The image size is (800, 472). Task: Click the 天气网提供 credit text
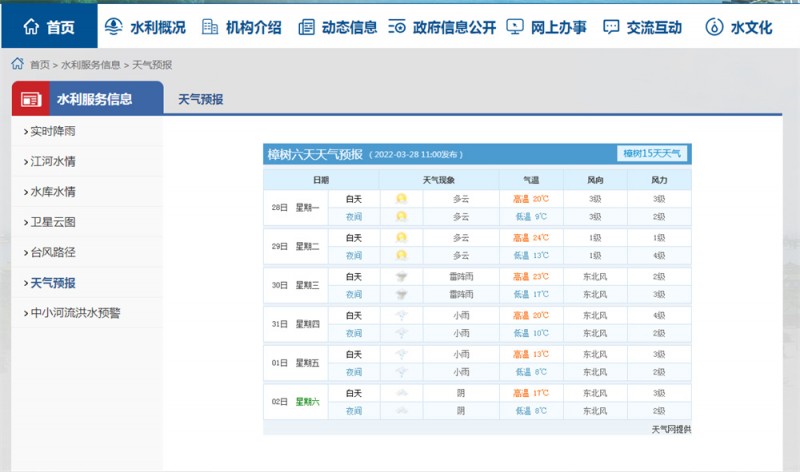point(671,430)
